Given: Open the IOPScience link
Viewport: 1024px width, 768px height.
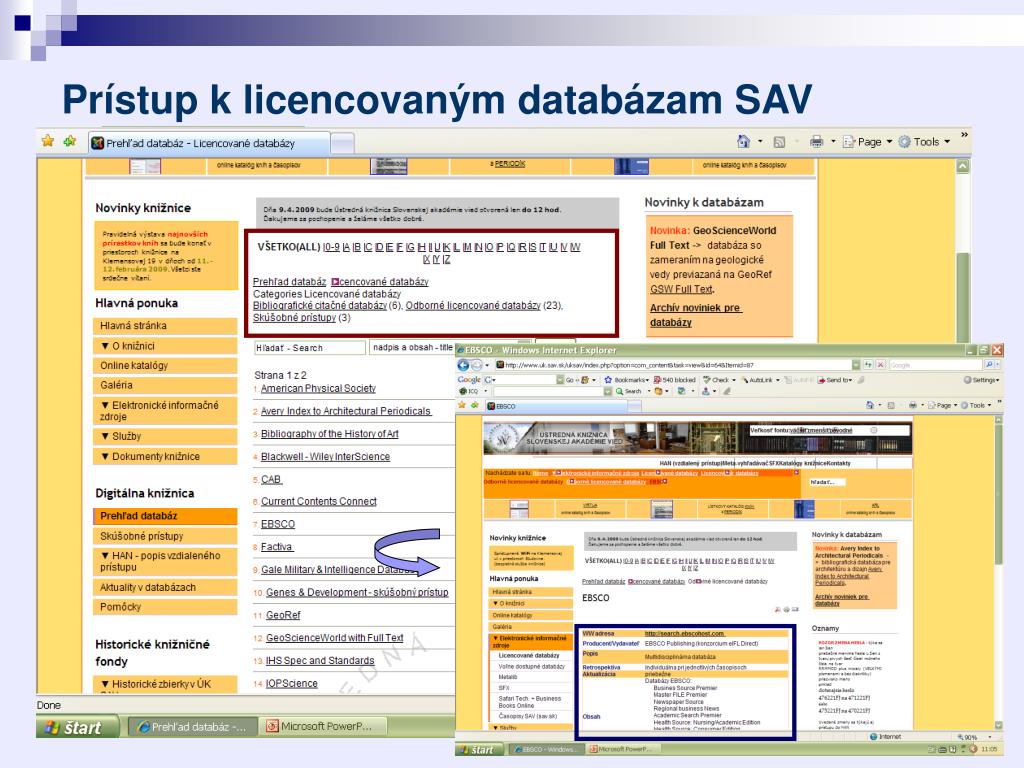Looking at the screenshot, I should coord(291,684).
